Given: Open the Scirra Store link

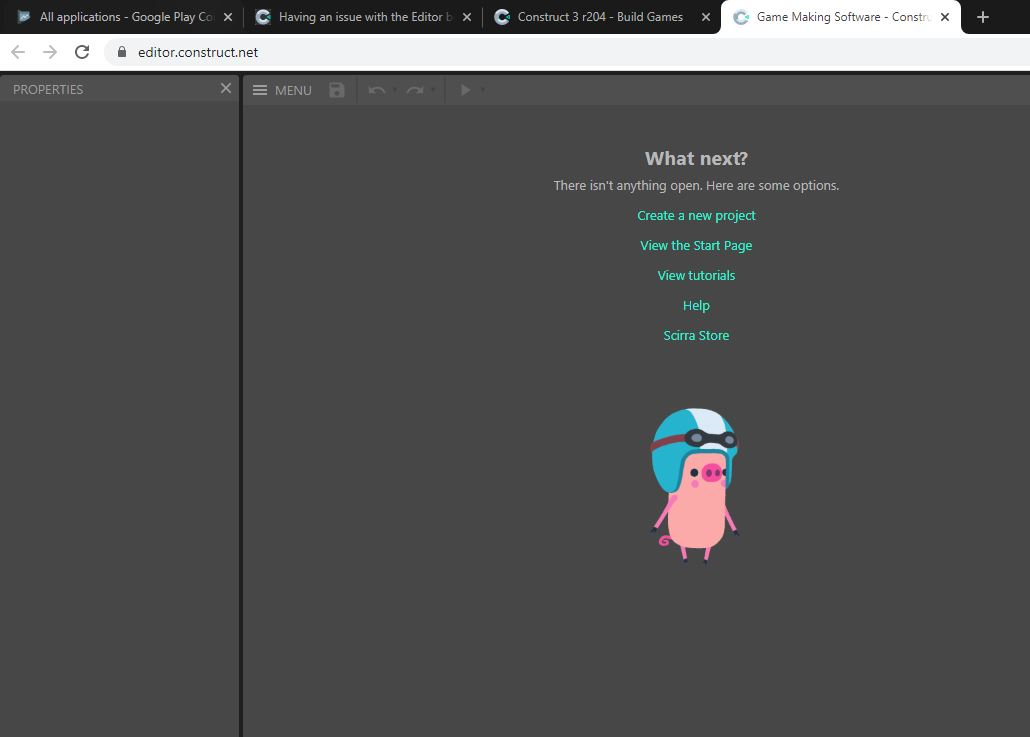Looking at the screenshot, I should pyautogui.click(x=696, y=336).
